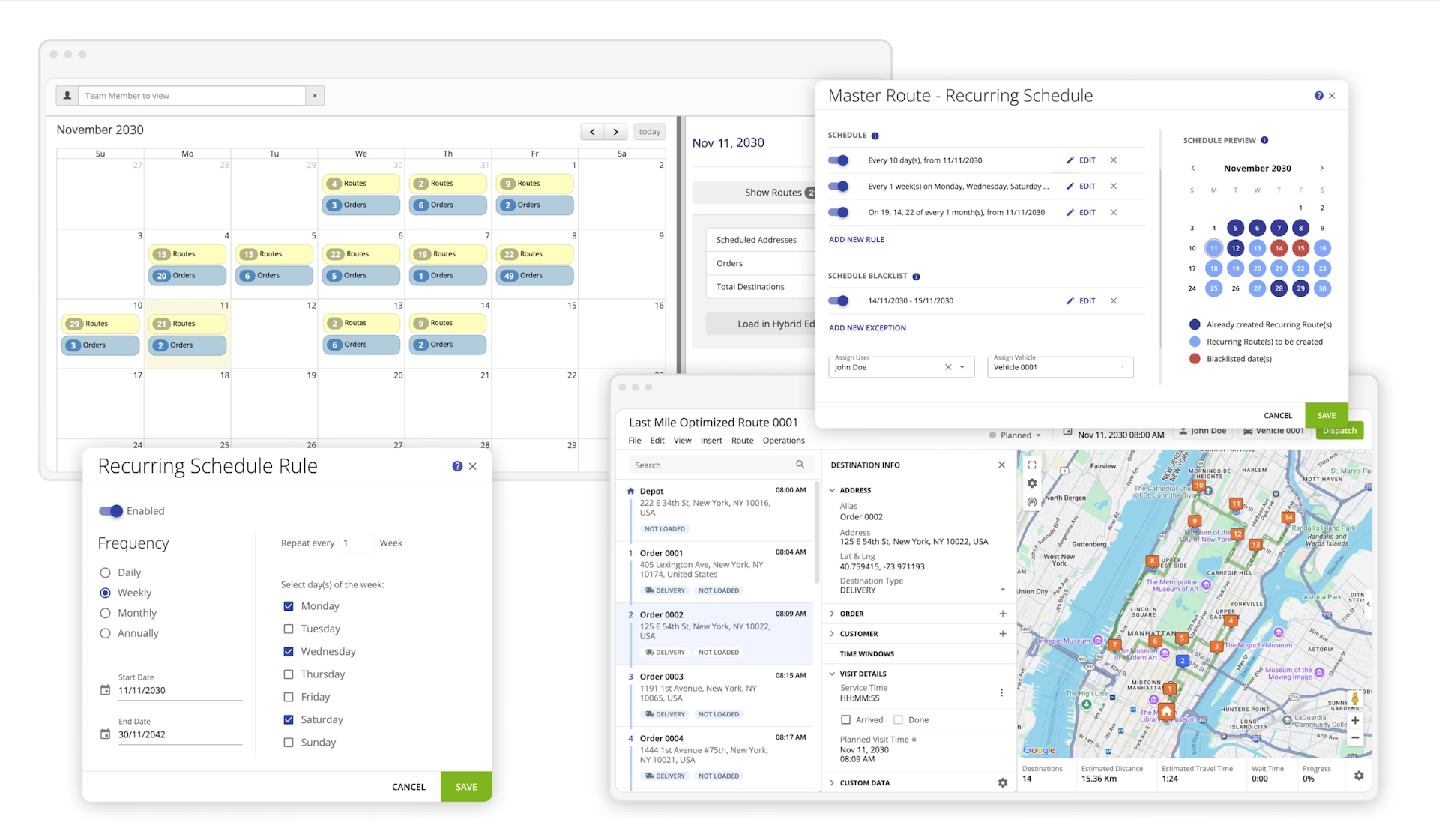Open Service Time three-dot menu
The height and width of the screenshot is (840, 1439).
click(1001, 693)
